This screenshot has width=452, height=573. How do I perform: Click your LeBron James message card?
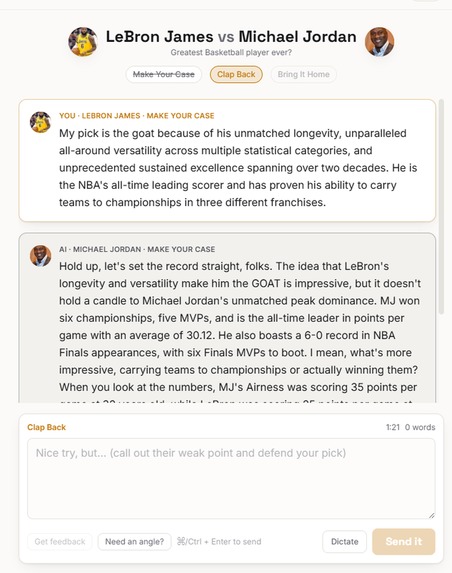coord(227,160)
